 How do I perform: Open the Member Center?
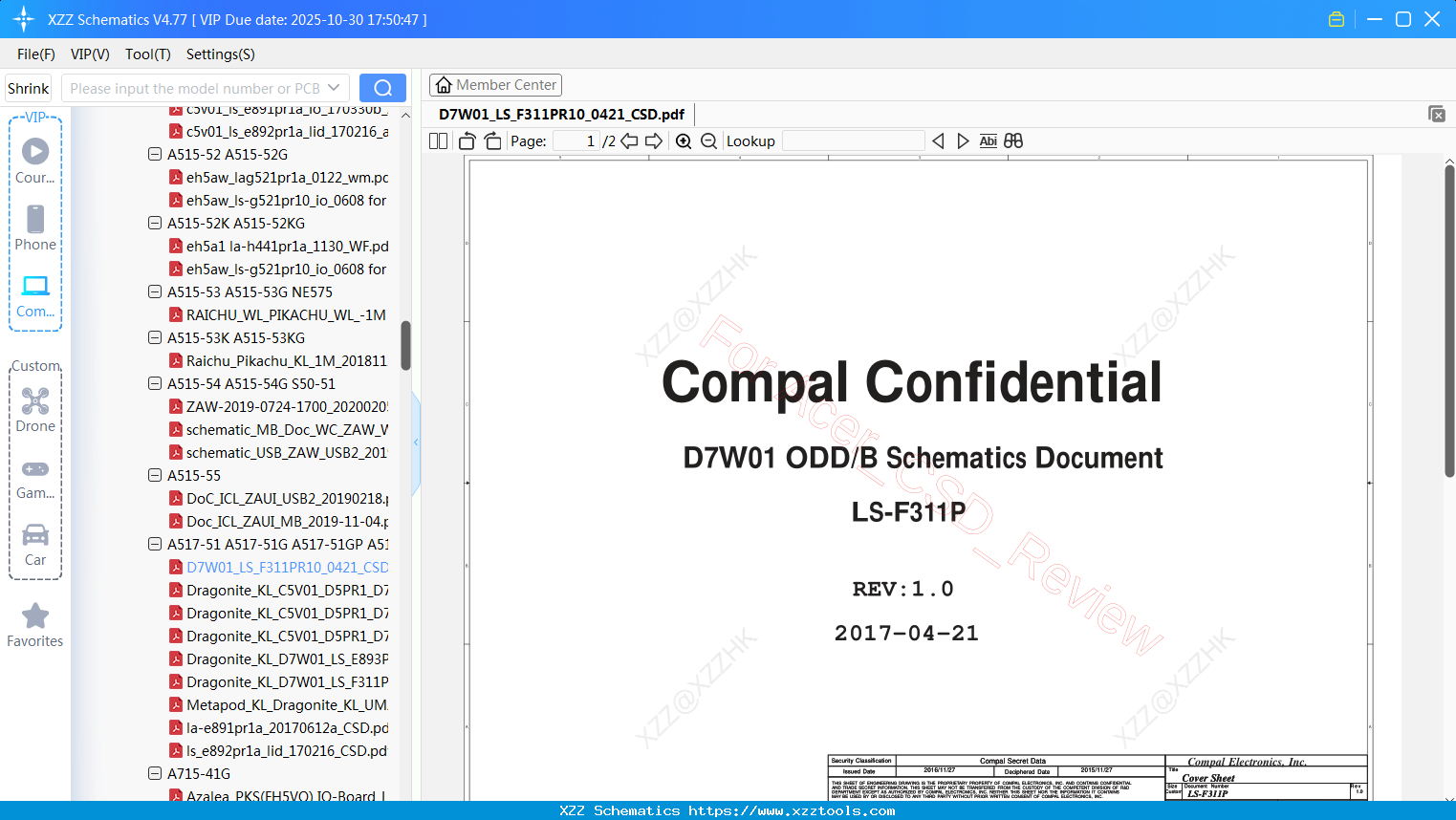tap(495, 85)
